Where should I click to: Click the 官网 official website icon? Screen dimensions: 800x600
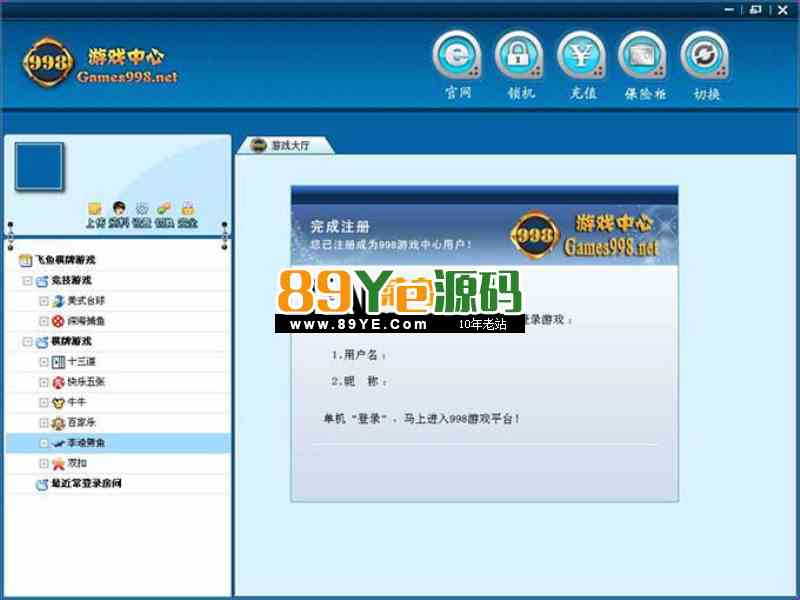(457, 56)
